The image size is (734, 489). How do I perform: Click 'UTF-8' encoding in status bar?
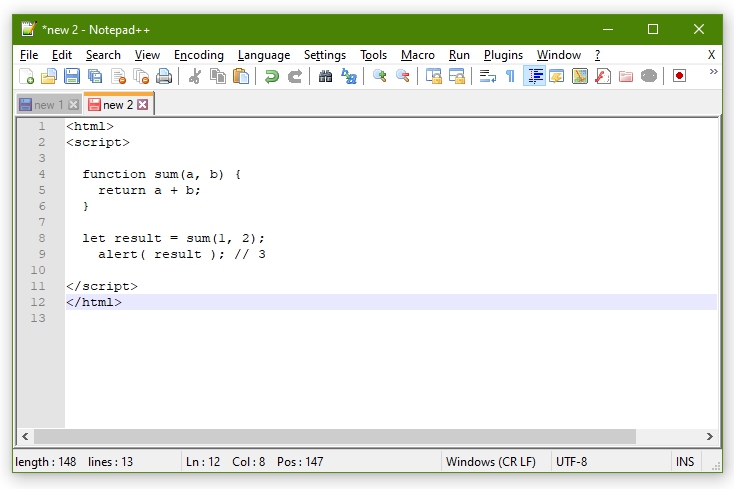(x=572, y=462)
